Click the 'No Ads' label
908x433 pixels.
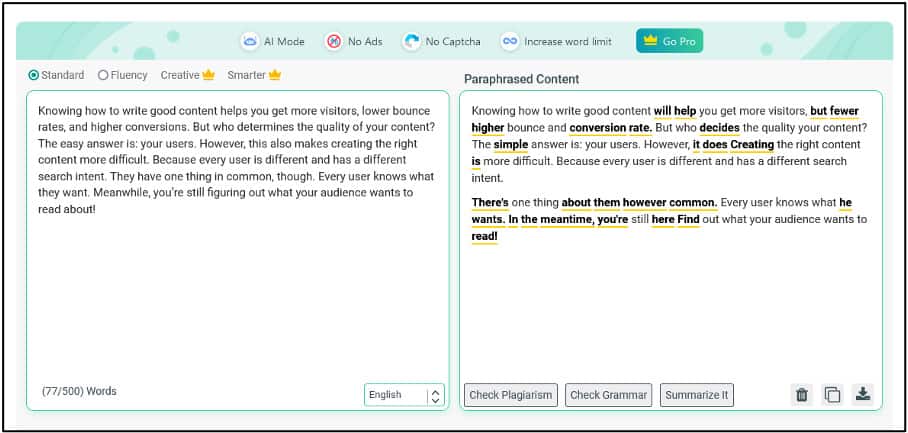click(365, 42)
